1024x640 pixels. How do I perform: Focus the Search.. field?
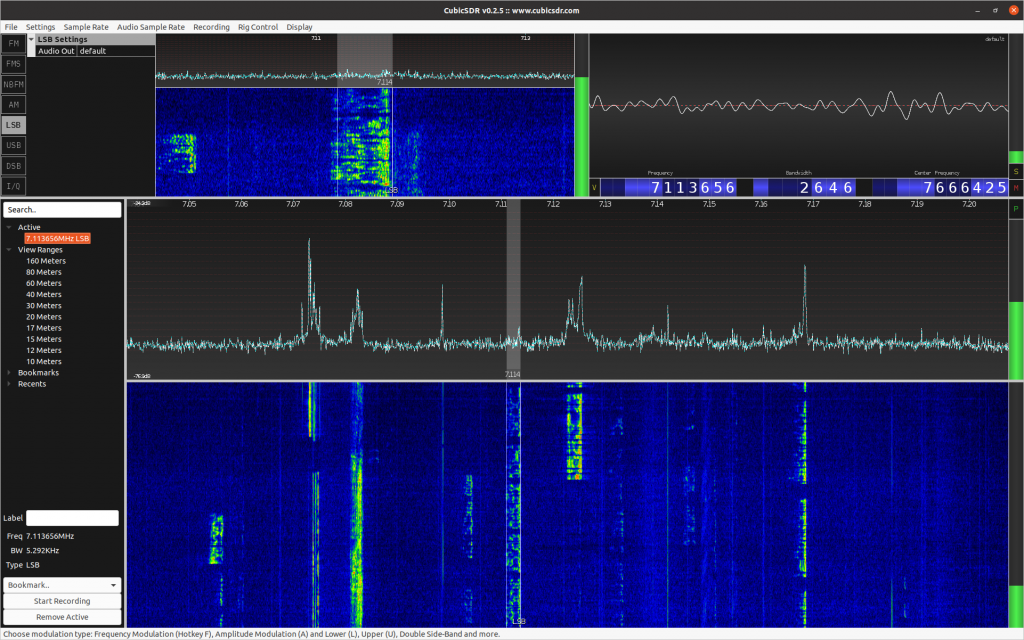coord(62,210)
